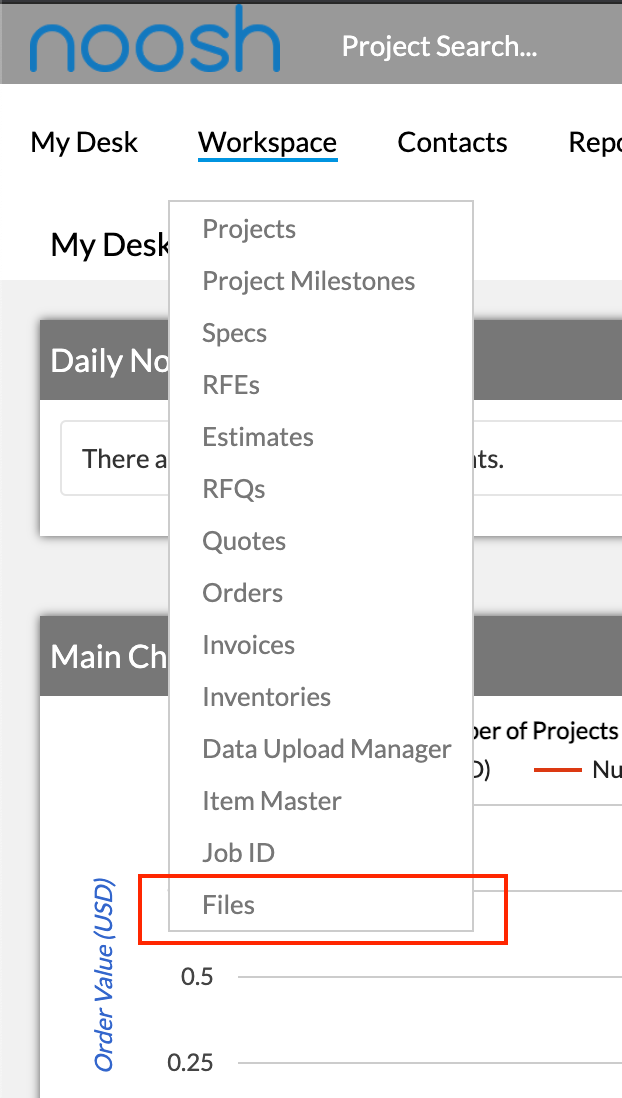Open the Workspace menu

coord(268,142)
